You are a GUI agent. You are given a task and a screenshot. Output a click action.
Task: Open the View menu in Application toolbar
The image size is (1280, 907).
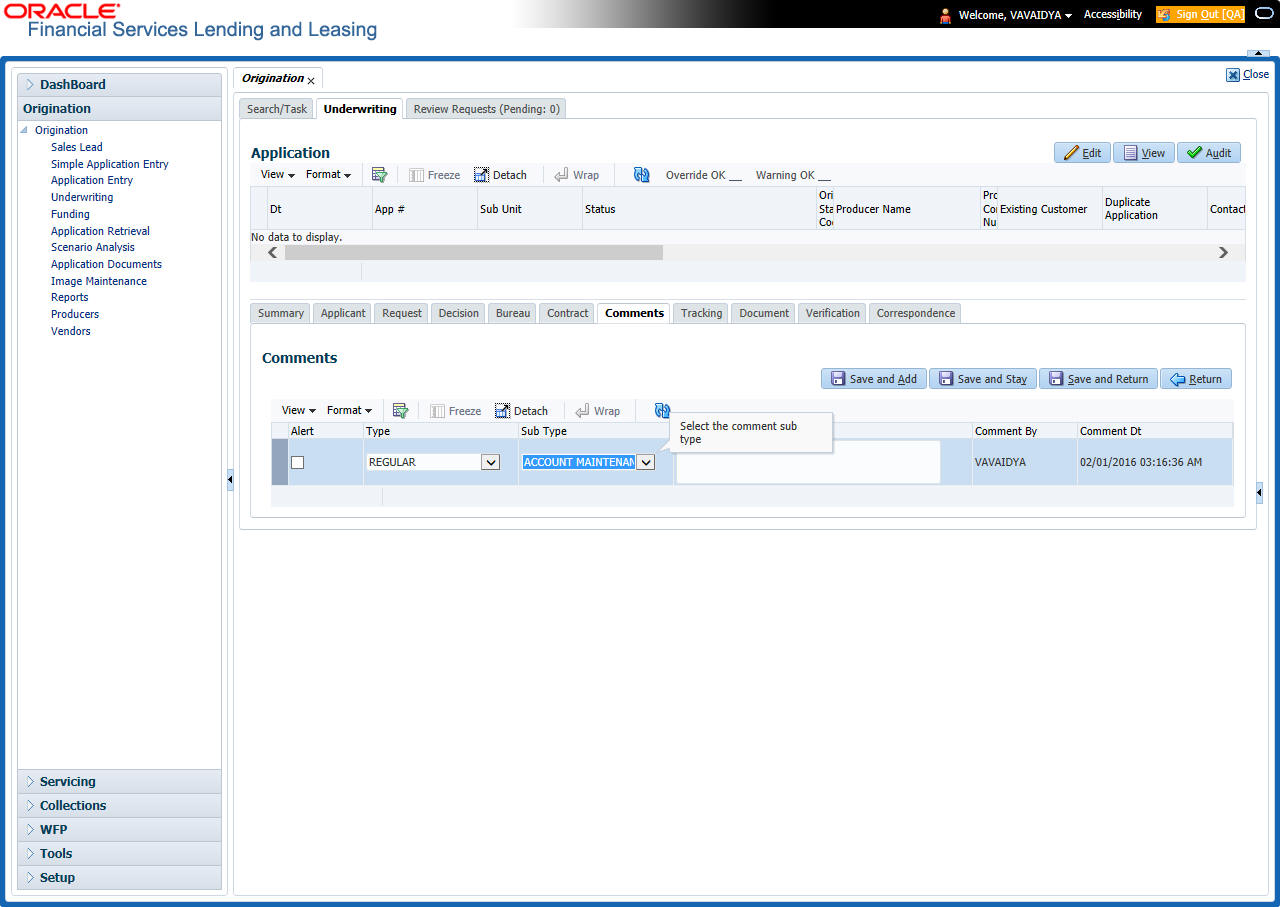[277, 175]
